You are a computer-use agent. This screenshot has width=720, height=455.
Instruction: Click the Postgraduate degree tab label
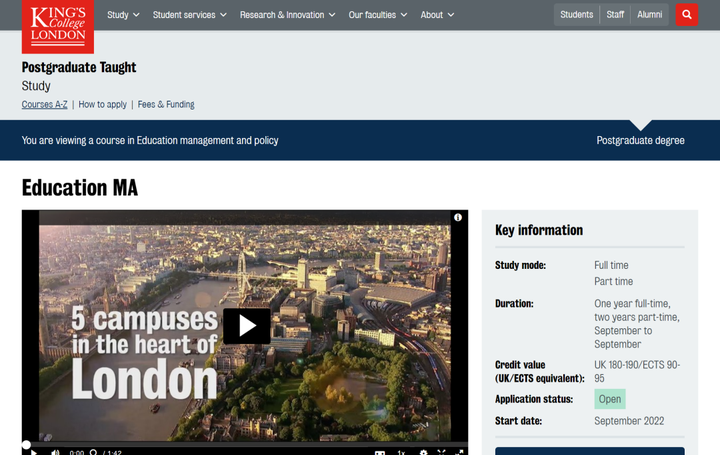pyautogui.click(x=640, y=140)
